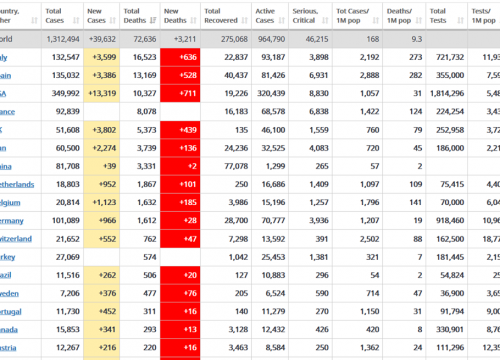
Task: Select total tests value 918,460
Action: (x=450, y=220)
